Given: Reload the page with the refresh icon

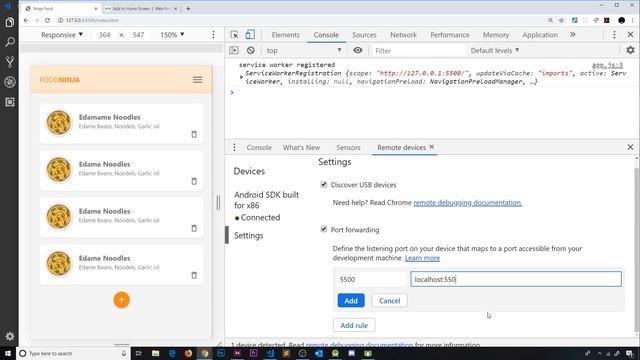Looking at the screenshot, I should click(47, 20).
